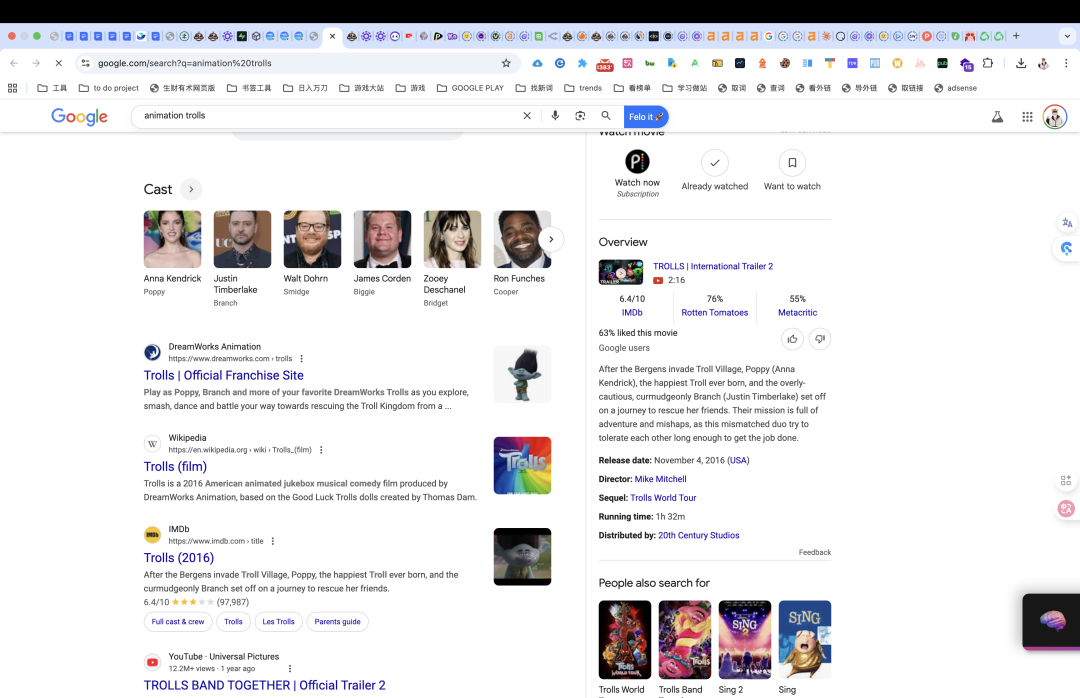Open the Sing 2 movie poster
Viewport: 1080px width, 698px height.
pyautogui.click(x=745, y=639)
